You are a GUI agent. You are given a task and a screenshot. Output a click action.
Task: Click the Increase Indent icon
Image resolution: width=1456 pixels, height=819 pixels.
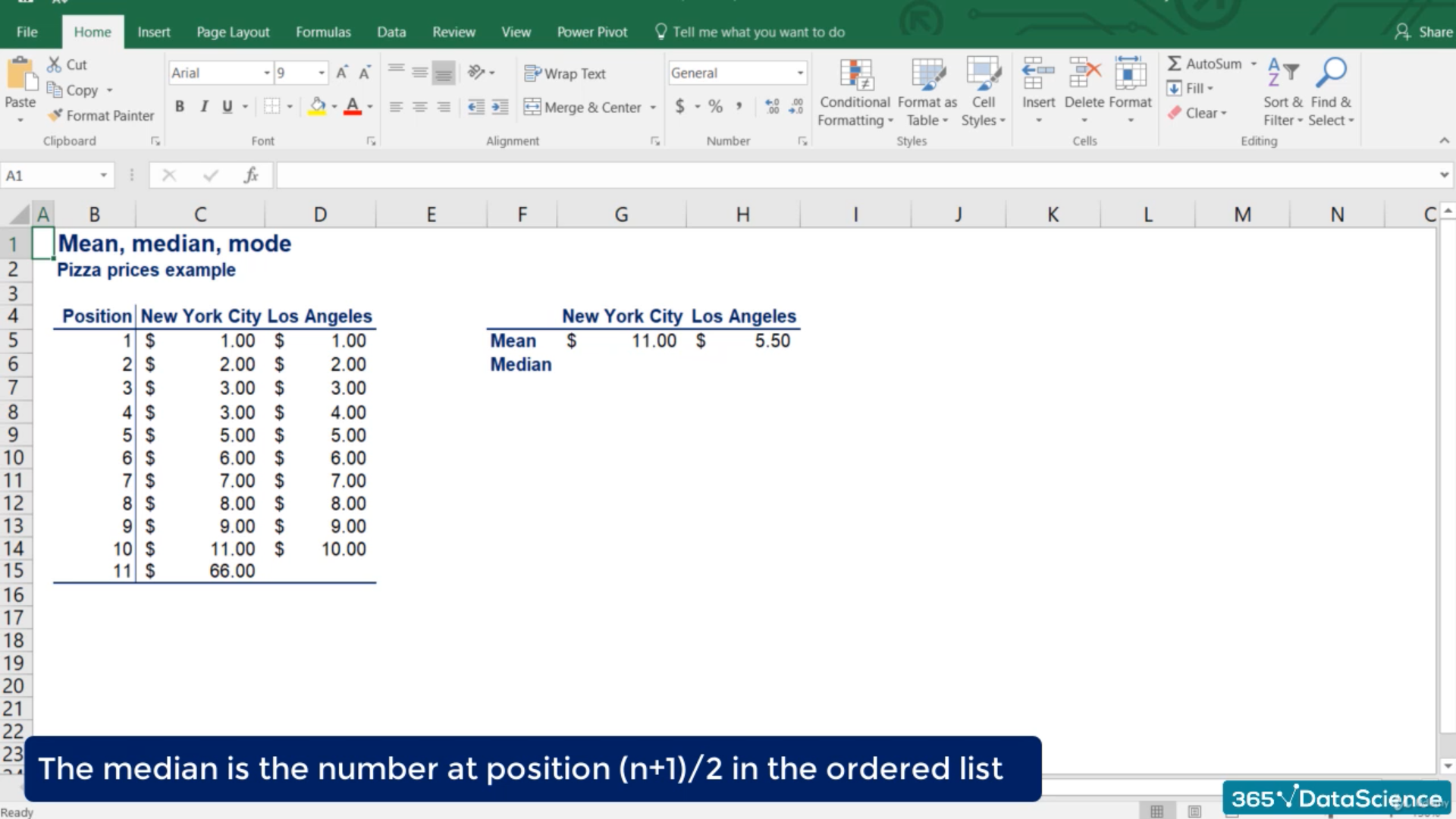[x=500, y=107]
